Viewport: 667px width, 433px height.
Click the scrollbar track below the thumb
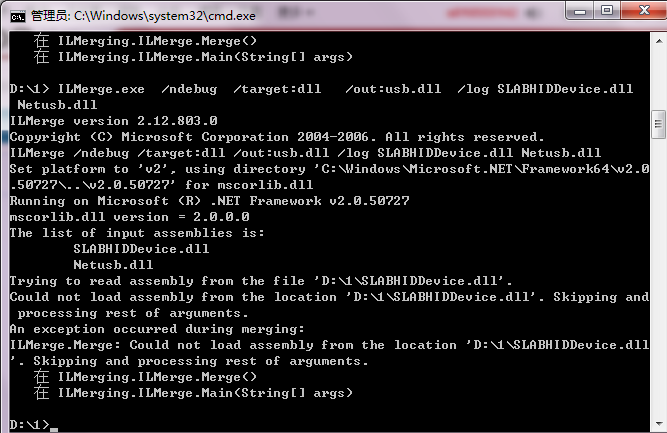click(658, 276)
